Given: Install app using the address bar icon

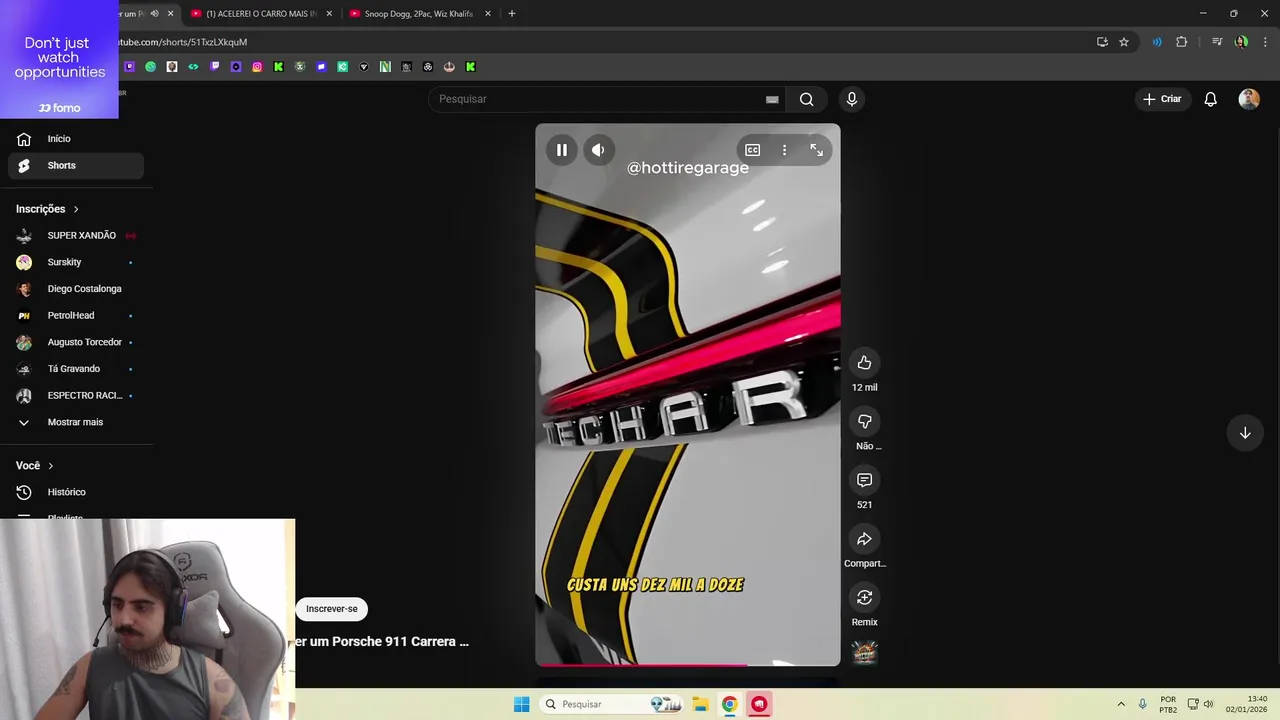Looking at the screenshot, I should click(x=1102, y=42).
